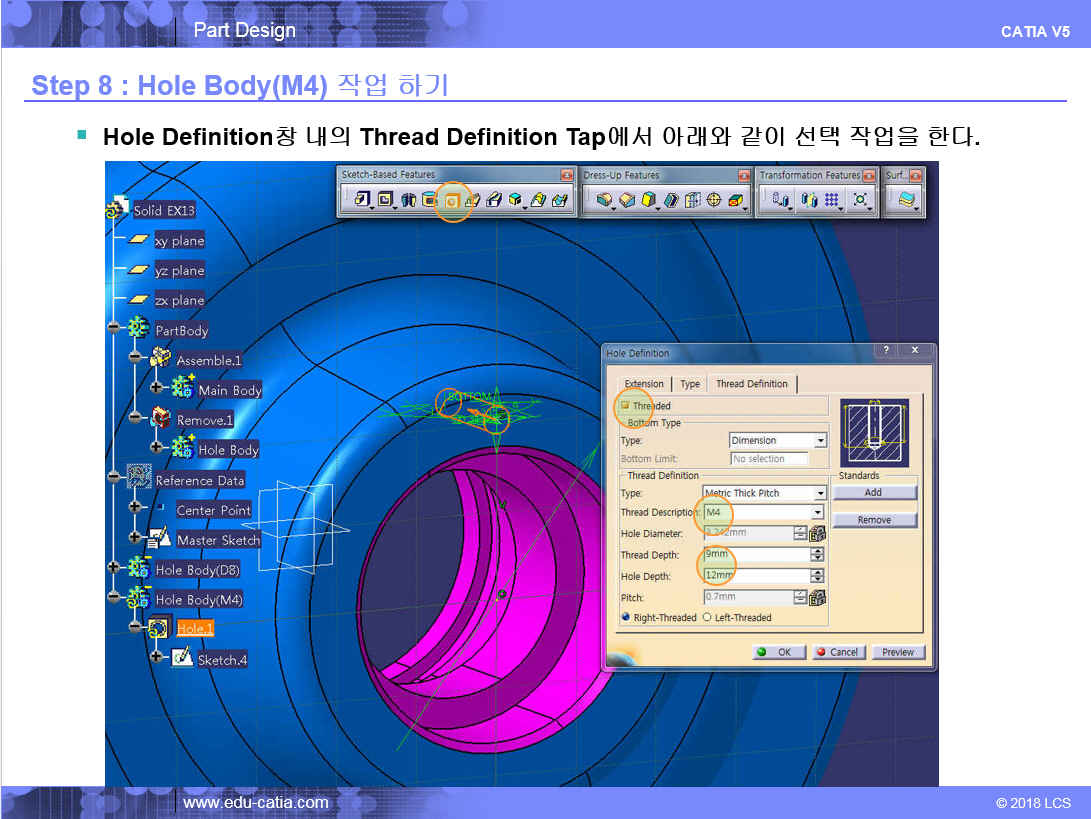Select the Rib tool icon
This screenshot has width=1091, height=819.
pos(472,200)
